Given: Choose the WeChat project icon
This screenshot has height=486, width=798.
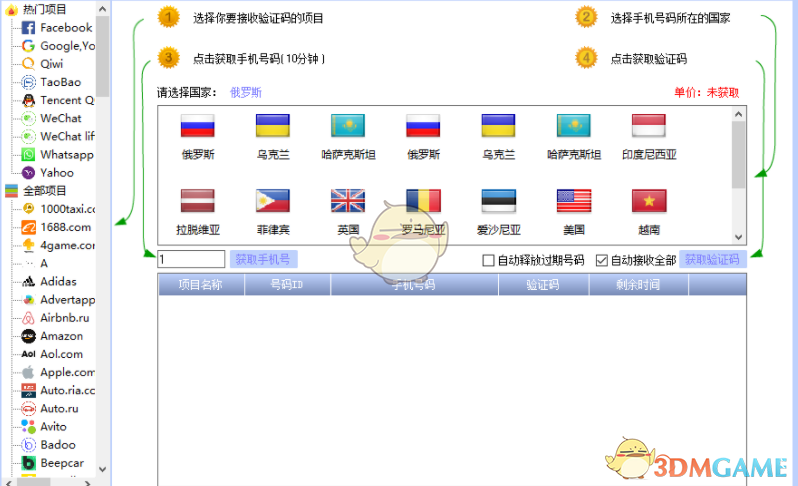Looking at the screenshot, I should (x=28, y=118).
